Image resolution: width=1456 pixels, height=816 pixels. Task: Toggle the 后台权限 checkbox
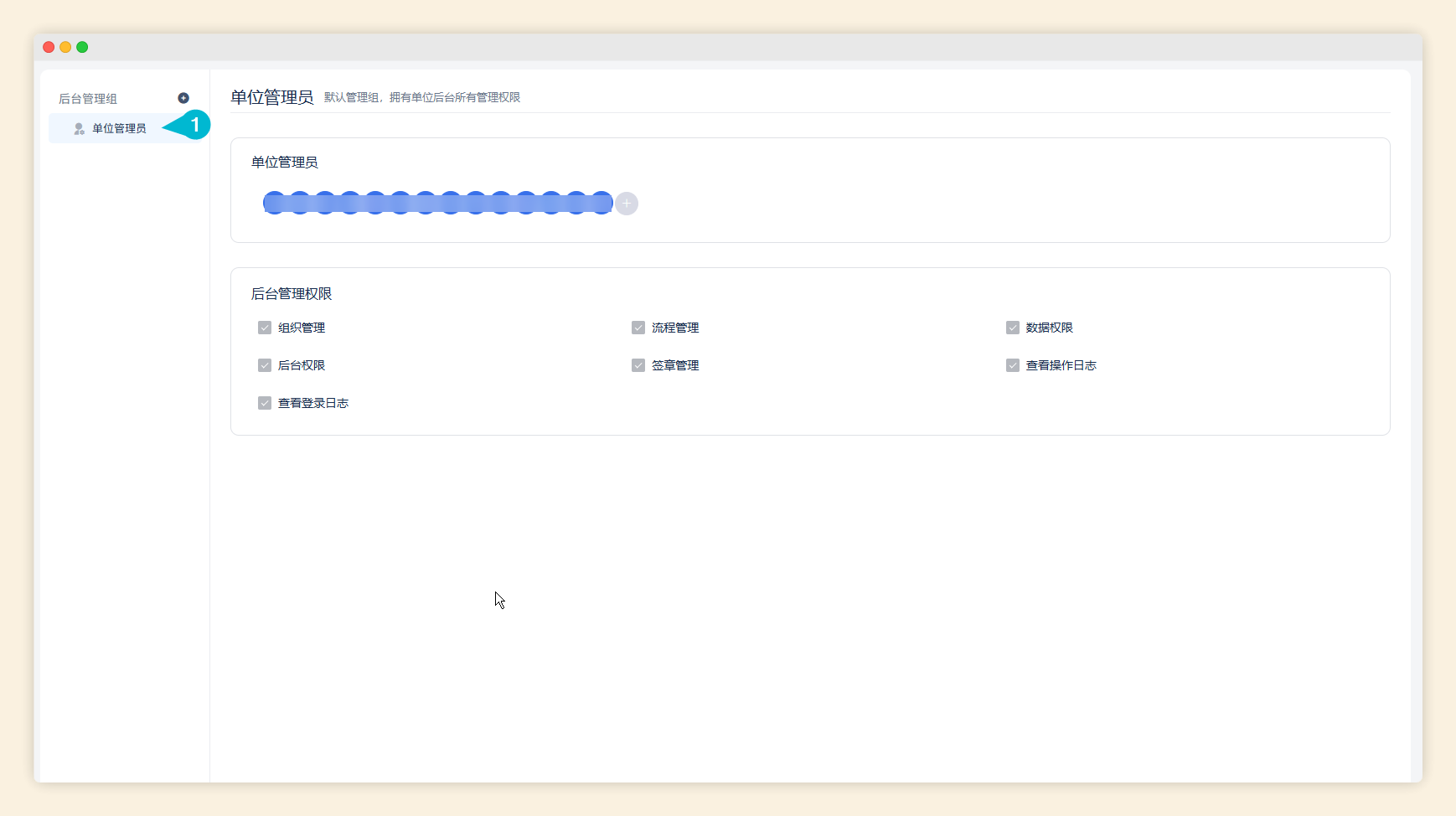click(x=265, y=365)
